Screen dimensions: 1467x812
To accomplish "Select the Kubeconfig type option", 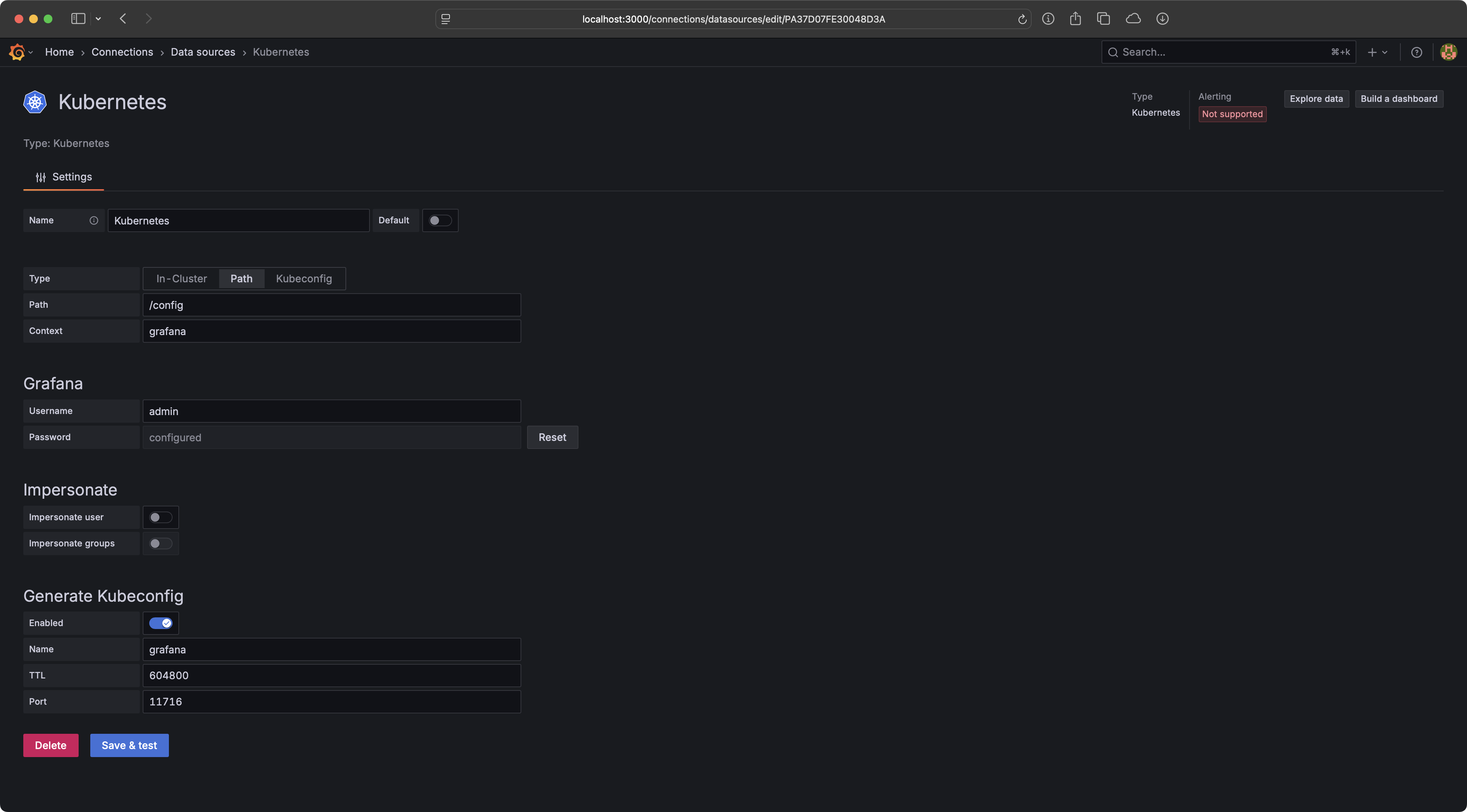I will click(304, 278).
